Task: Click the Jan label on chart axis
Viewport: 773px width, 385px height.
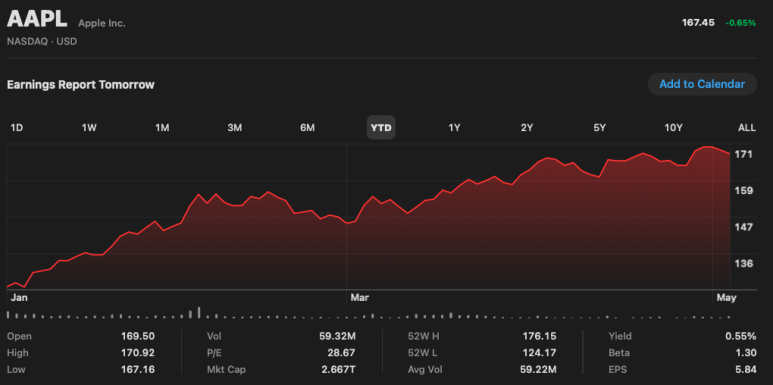Action: pos(18,298)
